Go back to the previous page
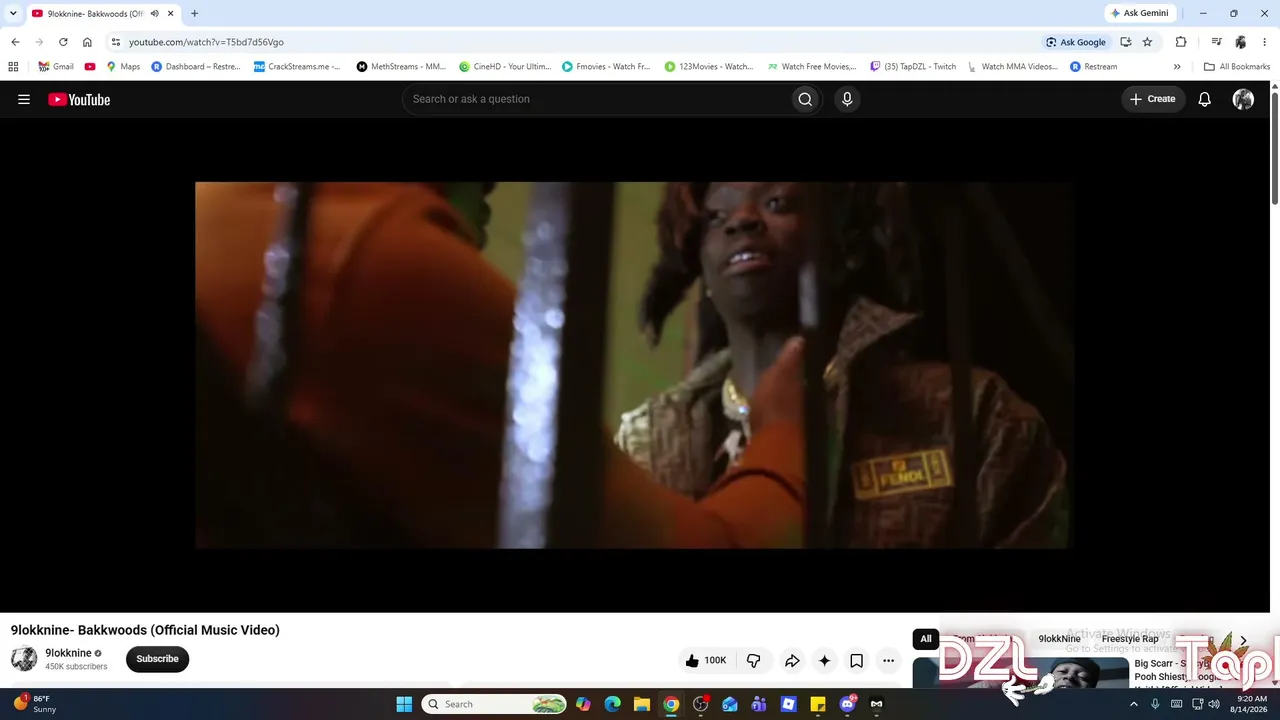 tap(15, 42)
